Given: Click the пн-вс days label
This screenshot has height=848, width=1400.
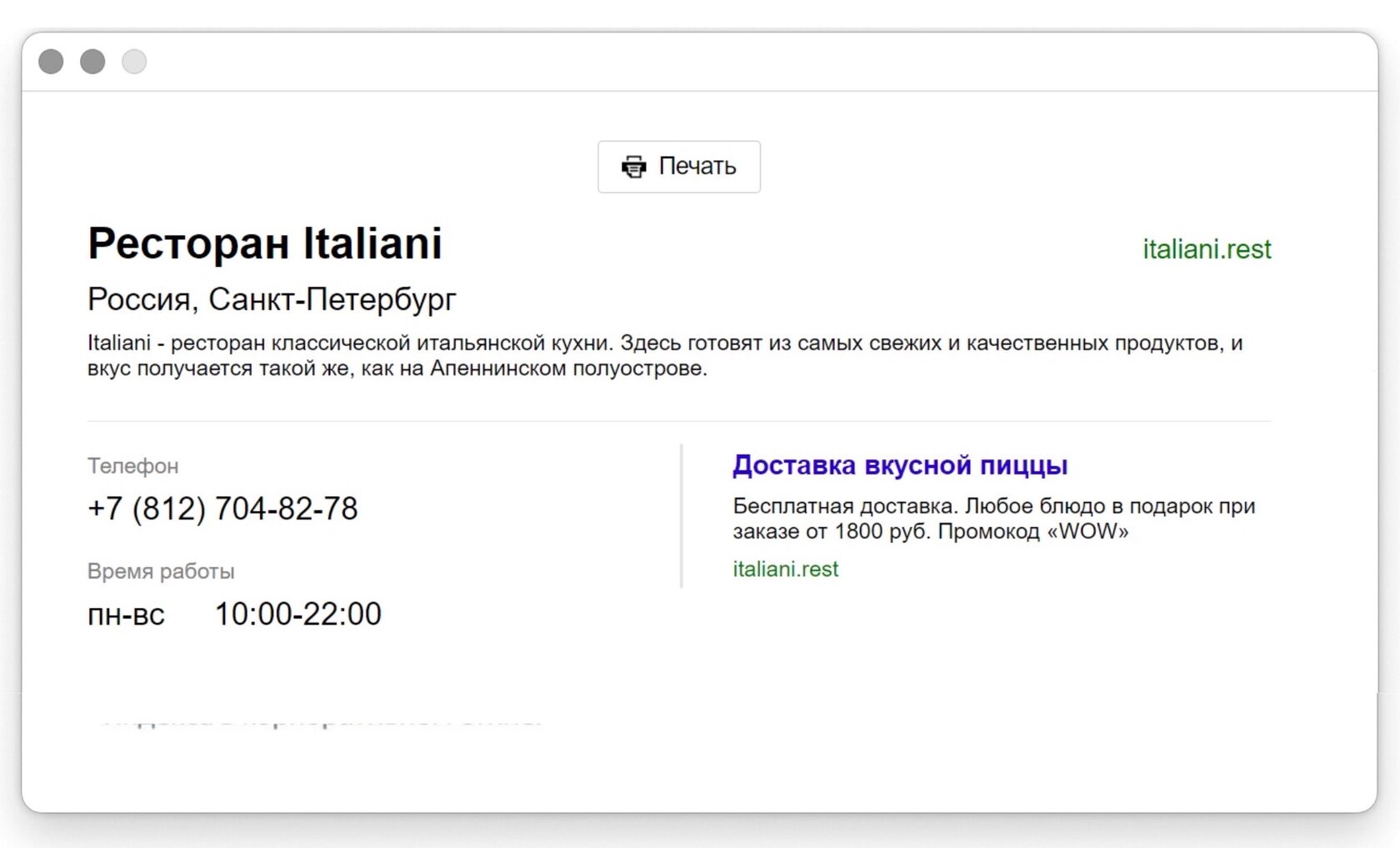Looking at the screenshot, I should click(x=126, y=615).
